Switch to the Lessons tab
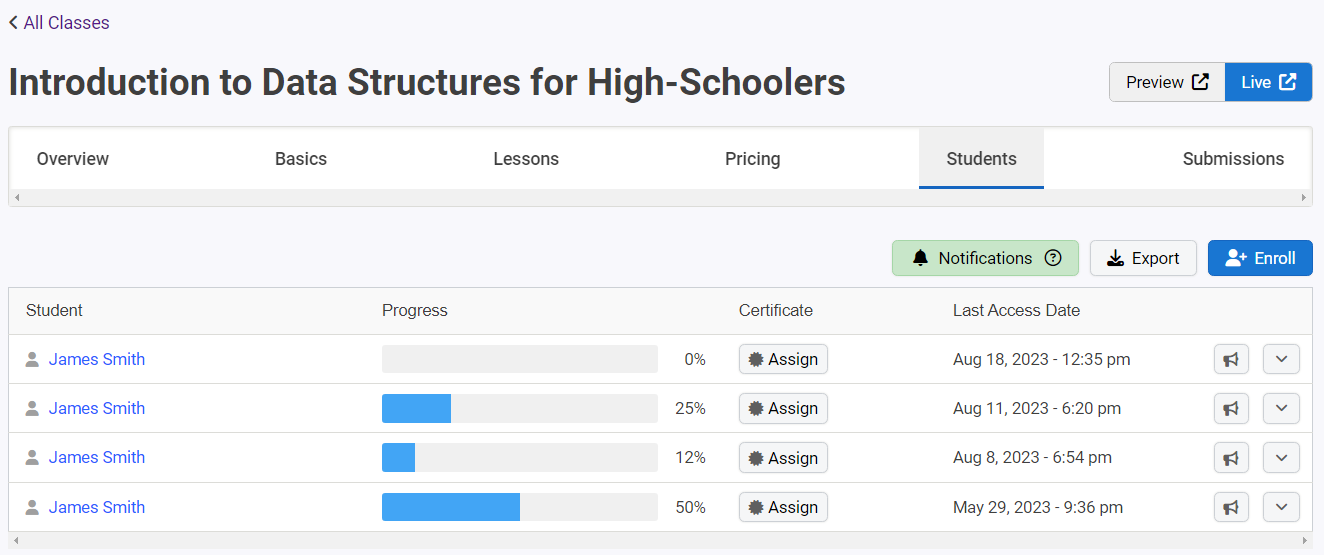The height and width of the screenshot is (555, 1324). pos(526,159)
